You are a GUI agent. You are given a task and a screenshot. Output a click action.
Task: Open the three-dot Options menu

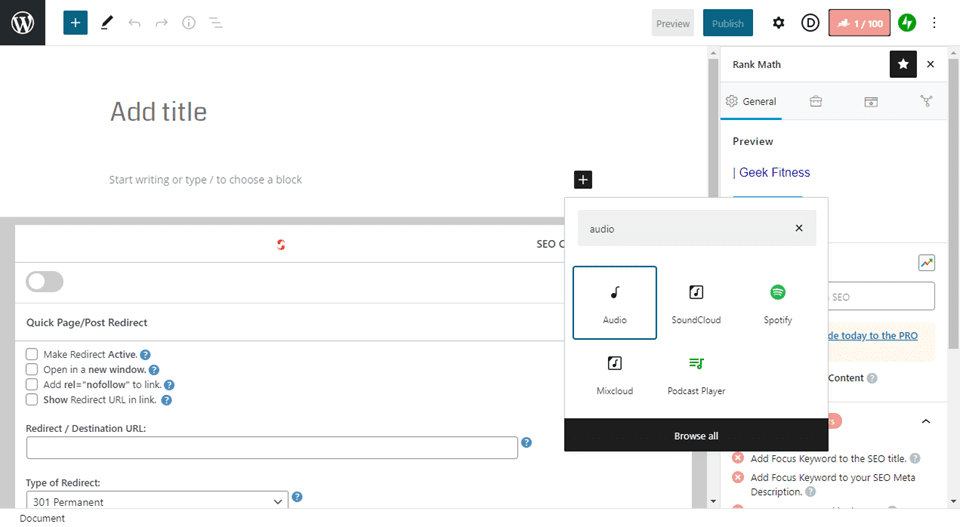coord(934,23)
